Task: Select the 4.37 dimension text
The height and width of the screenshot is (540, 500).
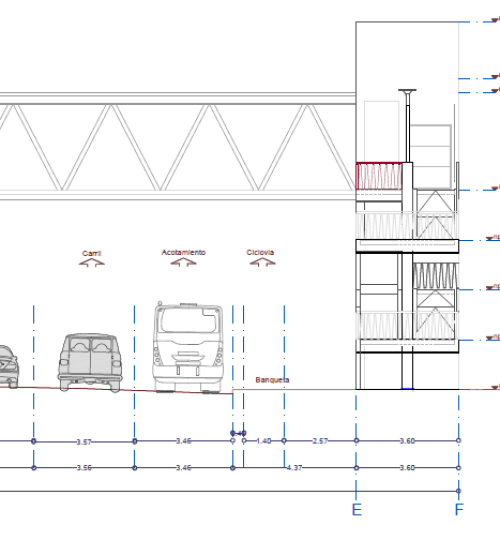Action: [294, 468]
